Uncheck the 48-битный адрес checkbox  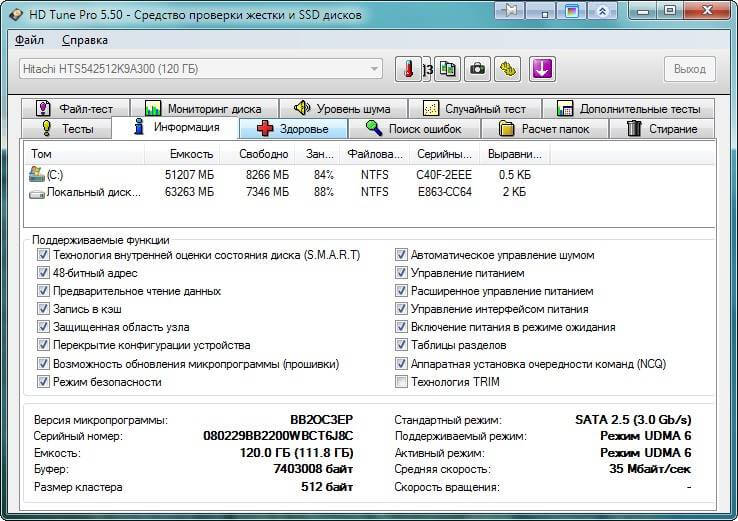tap(43, 273)
